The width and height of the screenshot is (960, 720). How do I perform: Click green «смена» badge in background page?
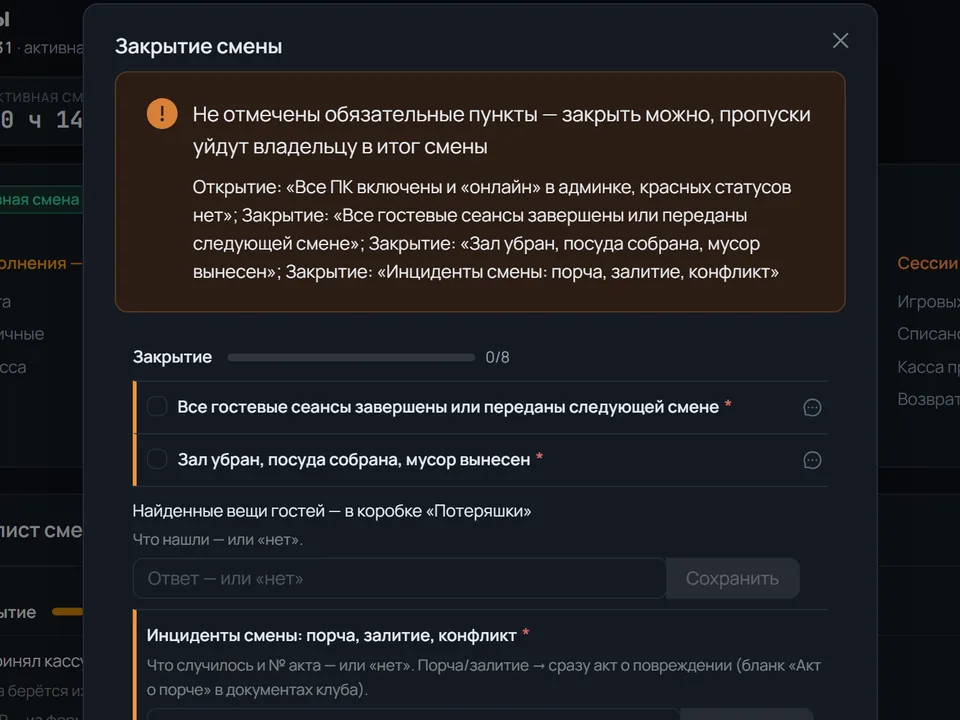coord(40,200)
